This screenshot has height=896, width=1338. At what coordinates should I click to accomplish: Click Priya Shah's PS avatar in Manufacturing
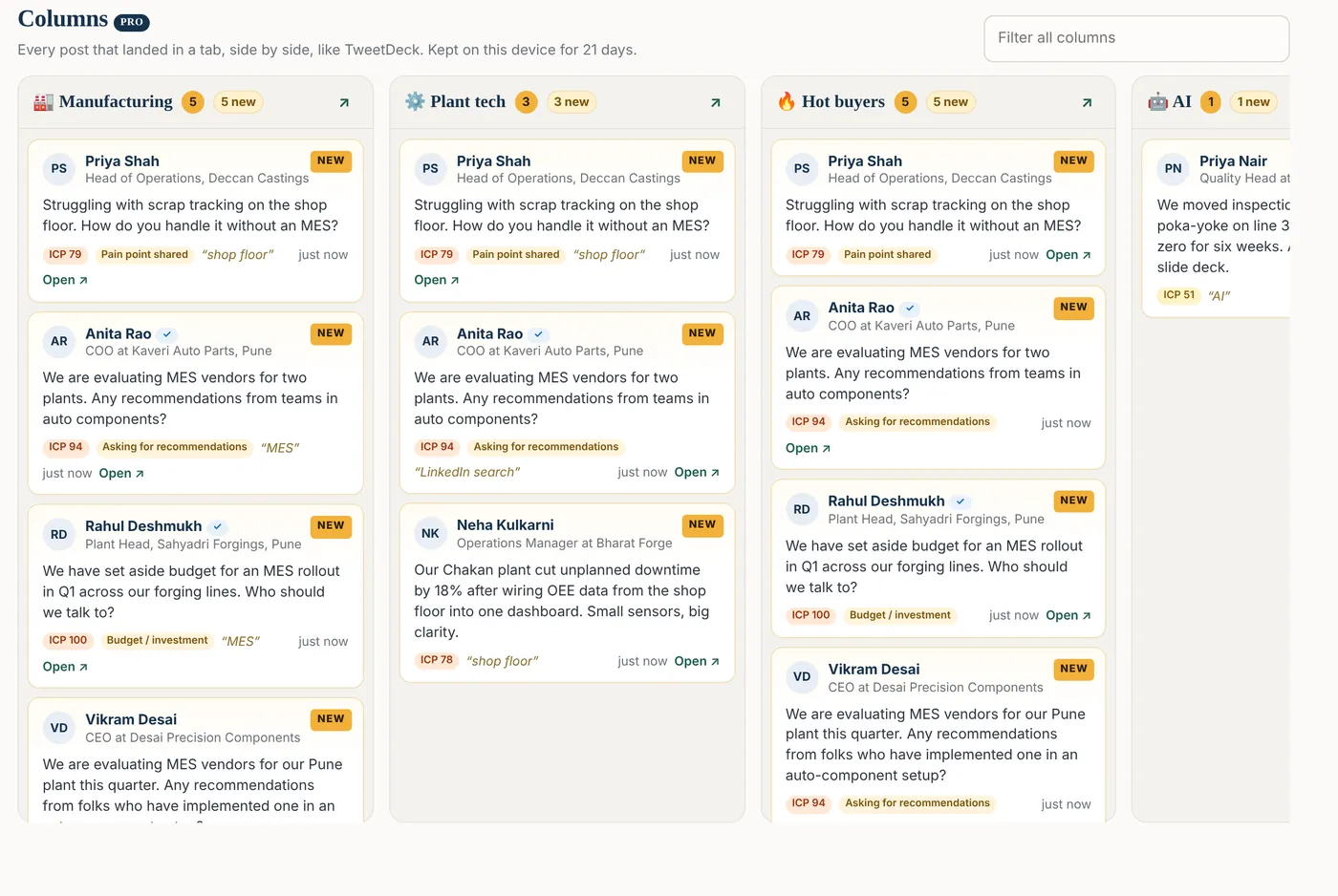59,169
